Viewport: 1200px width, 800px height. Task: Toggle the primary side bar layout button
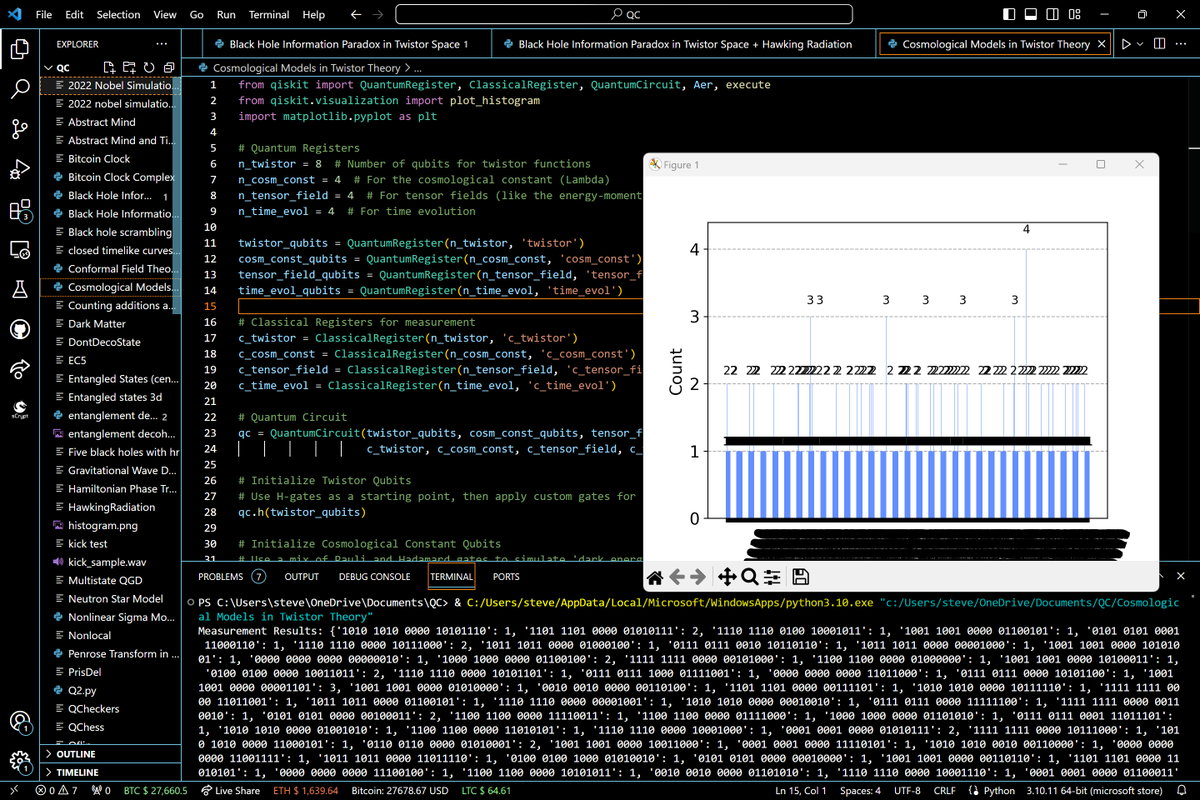point(1010,15)
